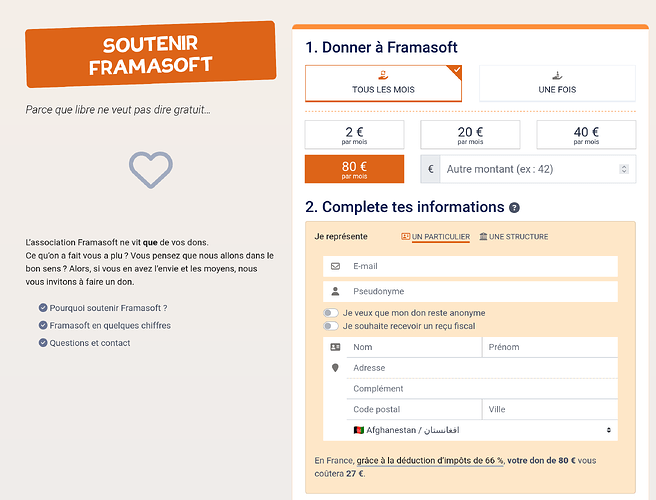Choose the 20 € par mois button
656x500 pixels.
(470, 135)
